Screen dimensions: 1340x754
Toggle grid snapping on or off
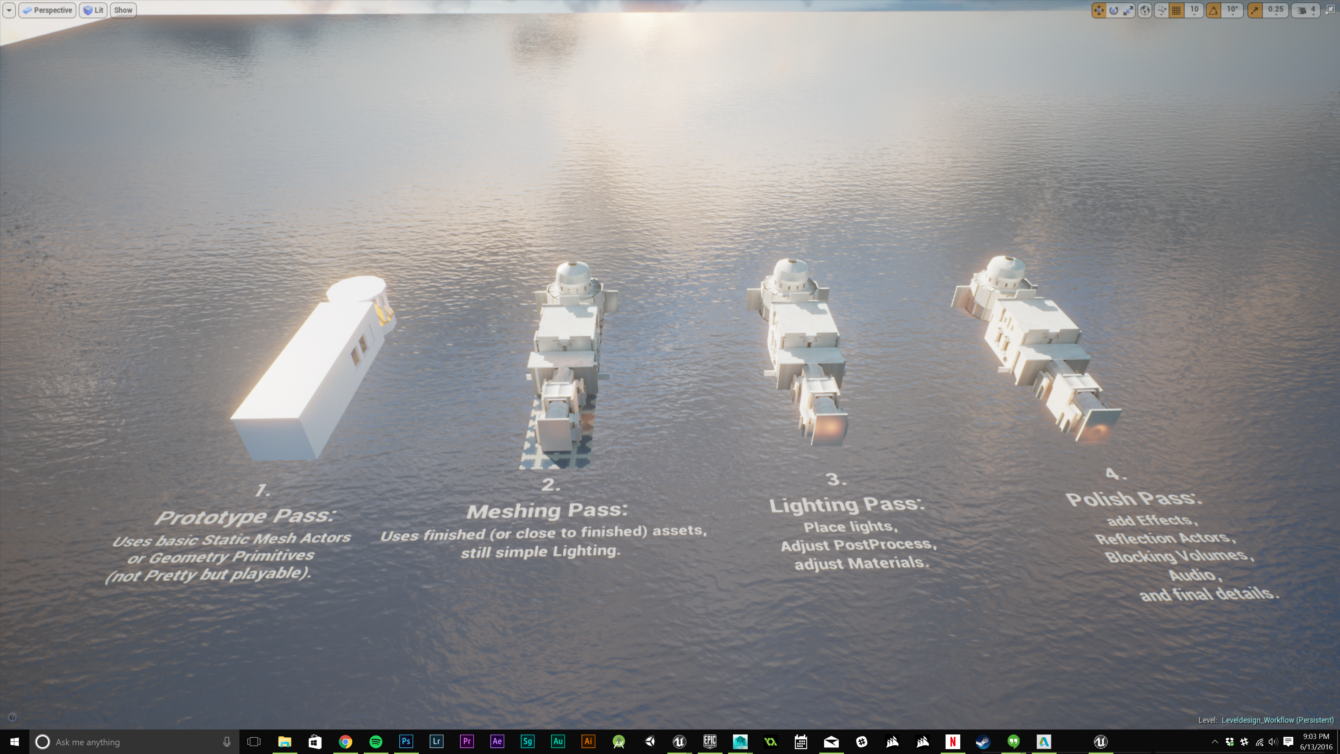[1176, 9]
